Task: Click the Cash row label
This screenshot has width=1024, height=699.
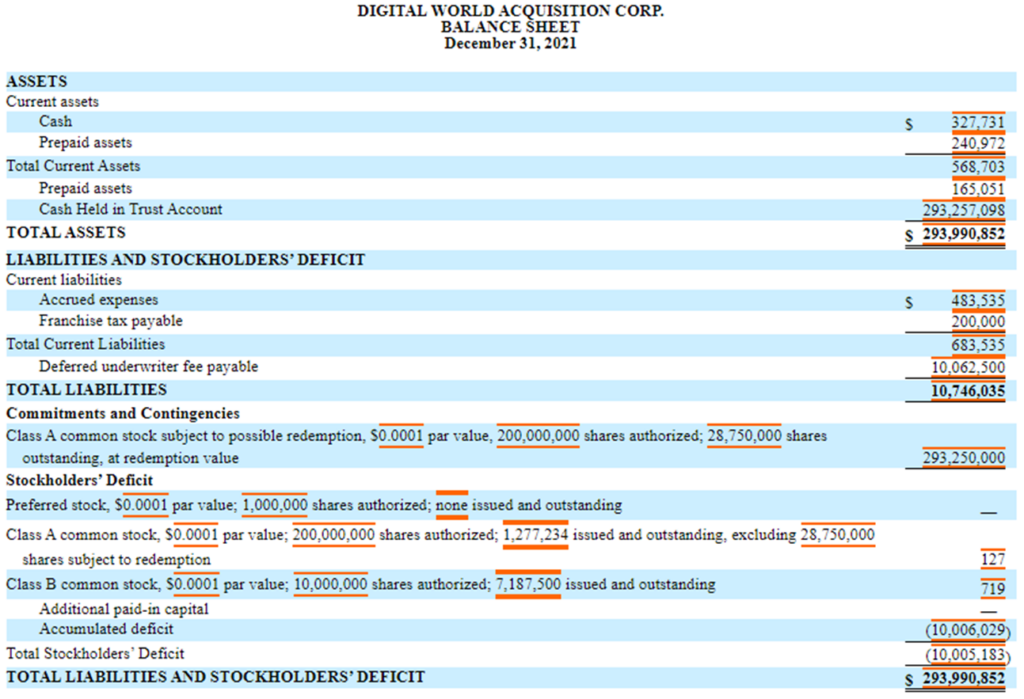Action: 56,122
